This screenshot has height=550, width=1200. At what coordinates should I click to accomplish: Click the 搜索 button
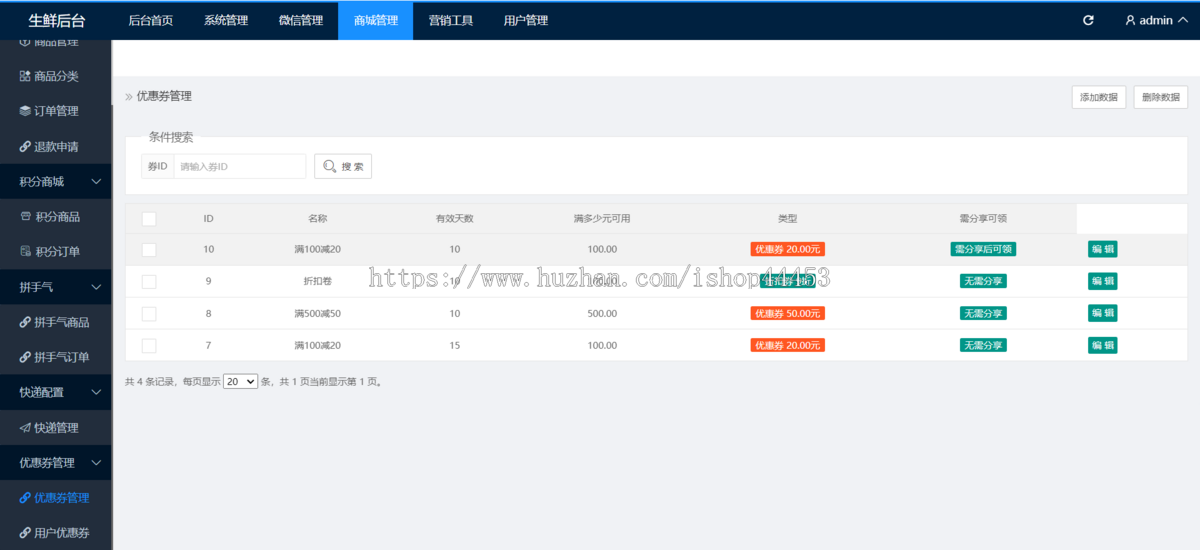pos(343,166)
